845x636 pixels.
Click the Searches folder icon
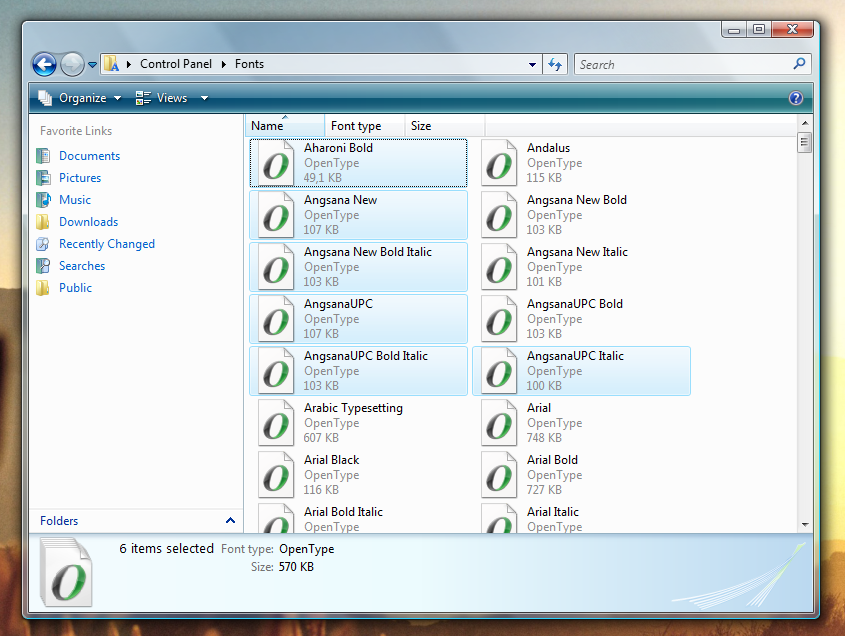pyautogui.click(x=43, y=266)
